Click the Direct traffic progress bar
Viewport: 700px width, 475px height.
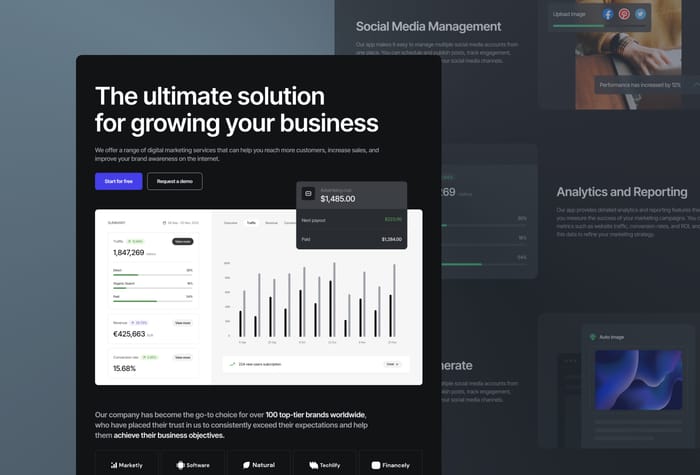153,275
